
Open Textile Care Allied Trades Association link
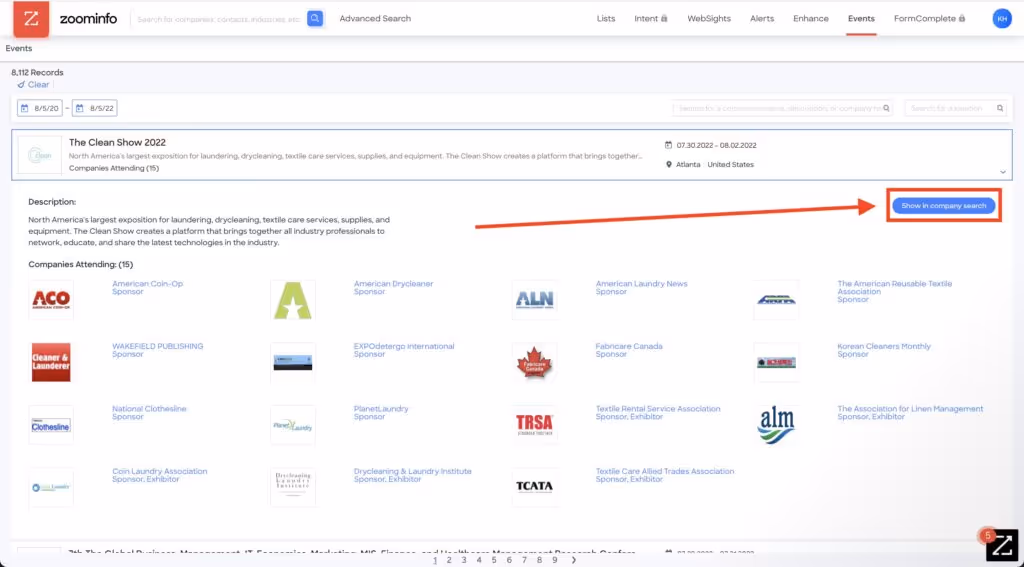click(x=665, y=471)
